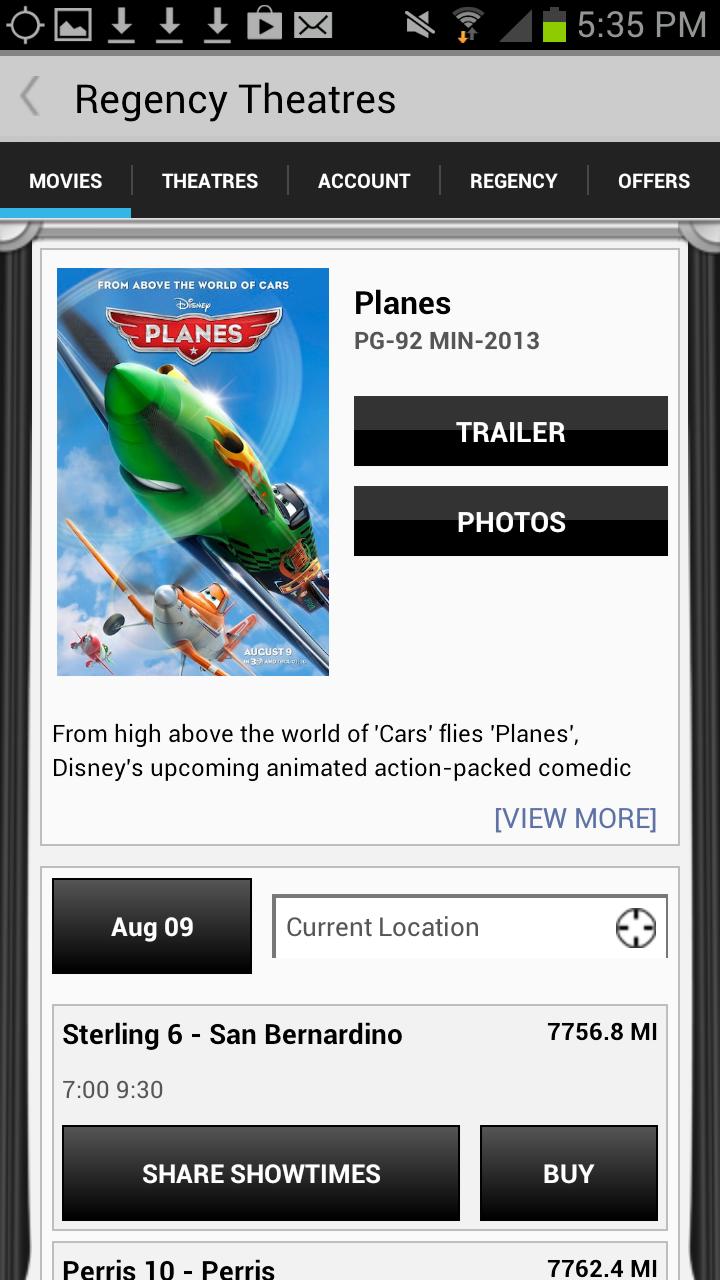Image resolution: width=720 pixels, height=1280 pixels.
Task: Expand the synopsis with VIEW MORE
Action: point(575,818)
